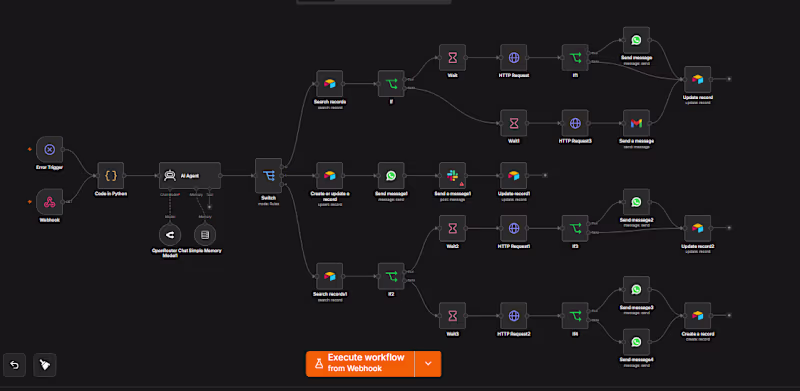This screenshot has width=800, height=391.
Task: Open the Code in Python node
Action: click(111, 176)
